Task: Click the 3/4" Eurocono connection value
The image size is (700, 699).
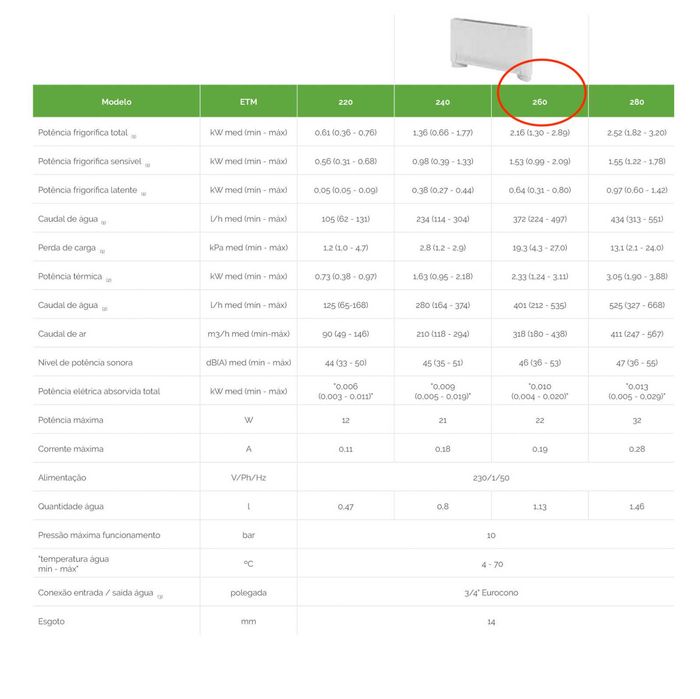Action: [491, 593]
